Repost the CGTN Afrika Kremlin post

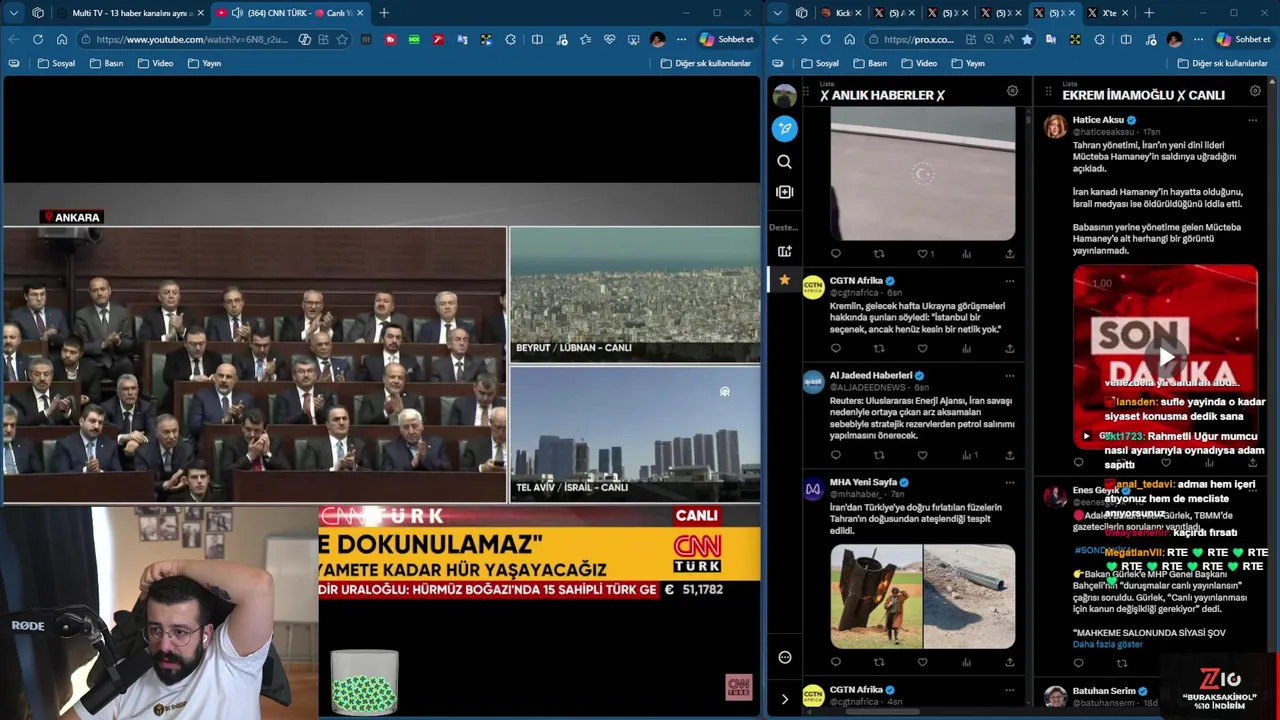tap(879, 349)
